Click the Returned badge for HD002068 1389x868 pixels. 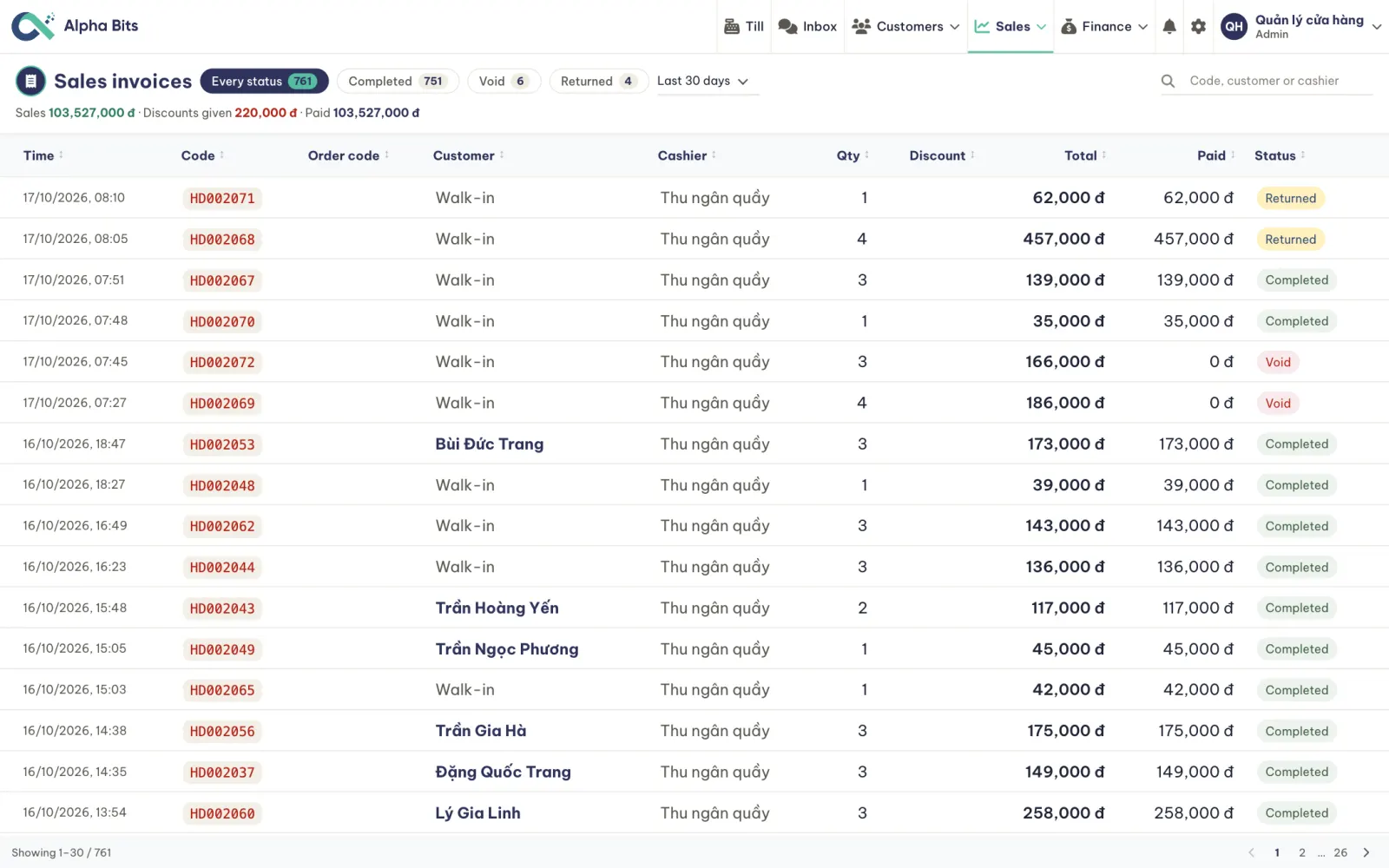pos(1290,239)
